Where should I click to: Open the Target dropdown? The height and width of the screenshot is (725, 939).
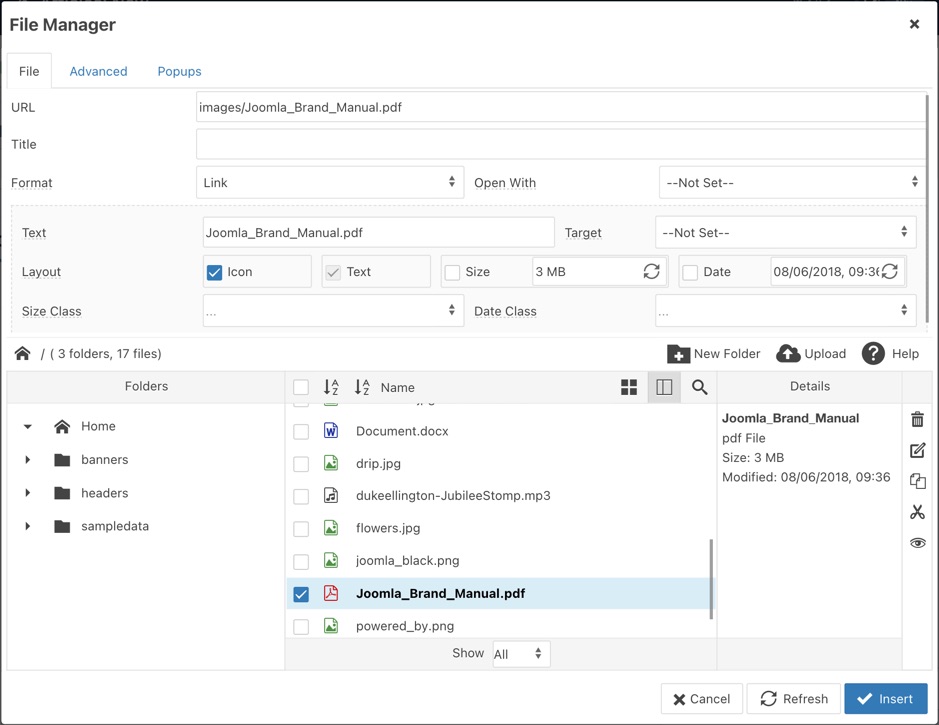tap(786, 232)
